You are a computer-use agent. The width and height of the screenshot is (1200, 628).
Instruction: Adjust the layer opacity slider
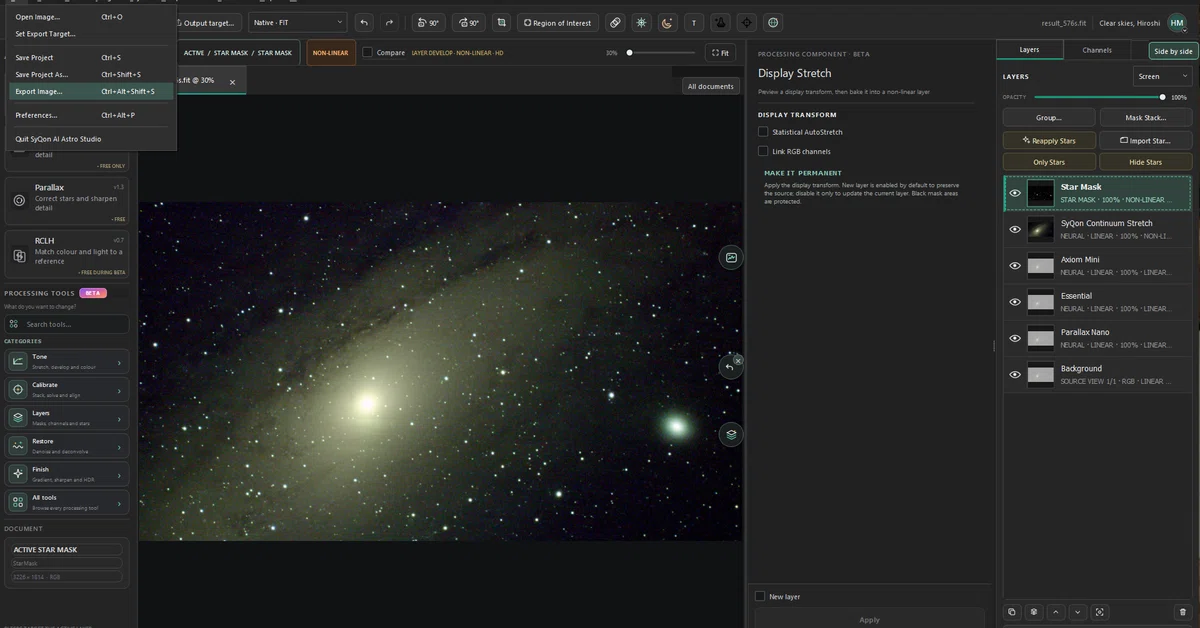coord(1099,97)
